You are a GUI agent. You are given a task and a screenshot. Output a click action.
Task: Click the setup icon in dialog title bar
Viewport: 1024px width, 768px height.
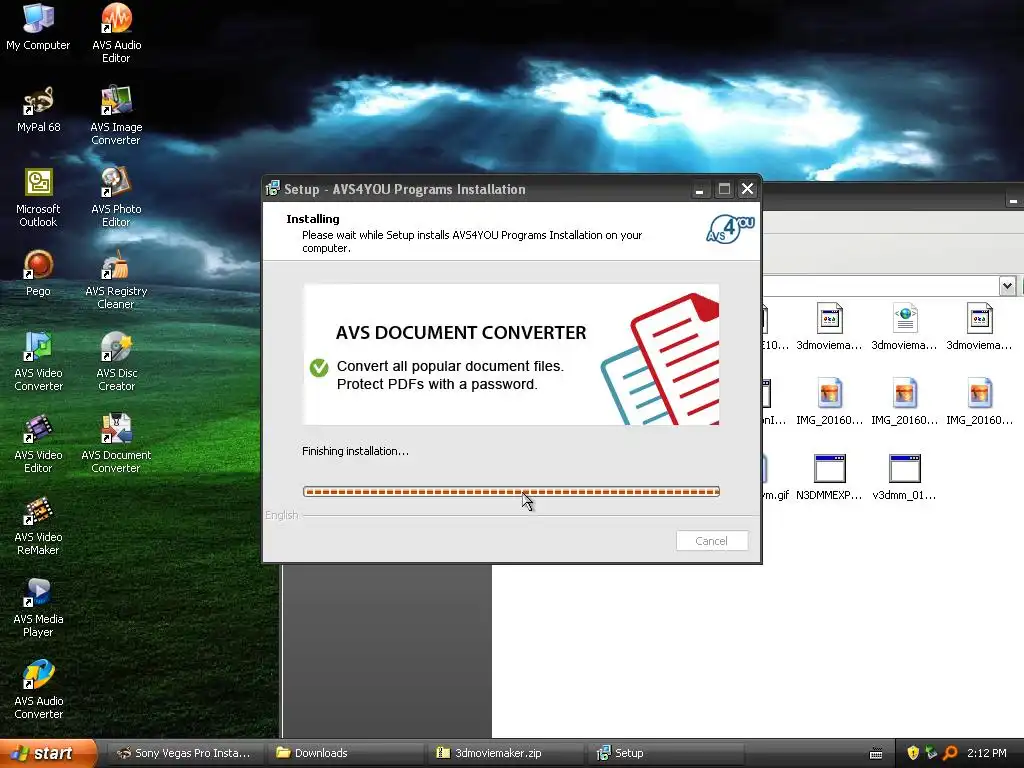tap(273, 189)
